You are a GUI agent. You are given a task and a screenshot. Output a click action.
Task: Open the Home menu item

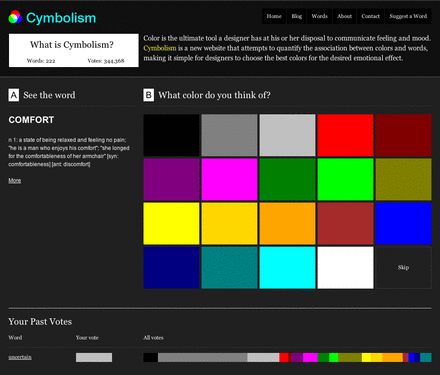point(274,16)
